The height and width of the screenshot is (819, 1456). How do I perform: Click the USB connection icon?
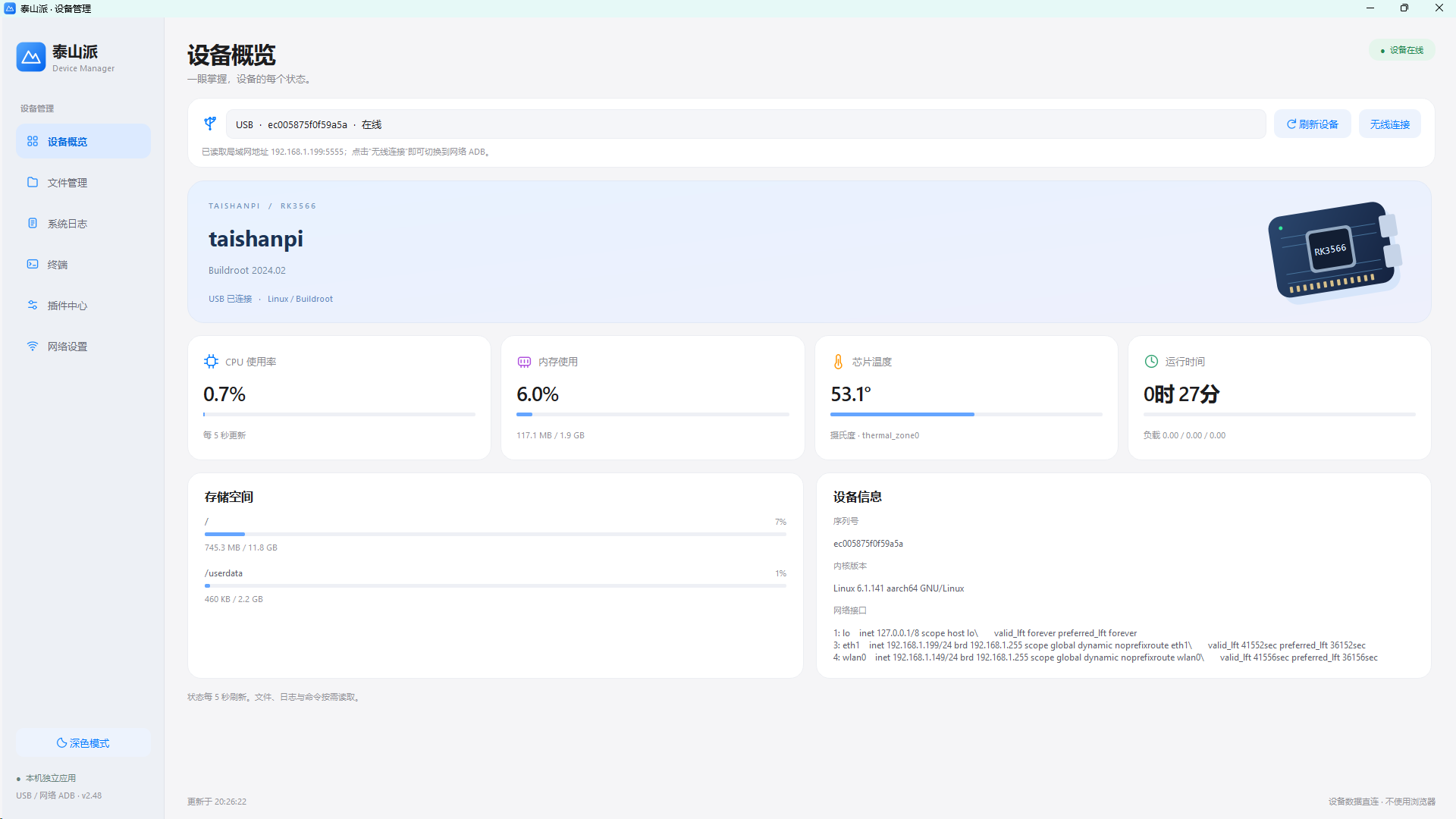(210, 123)
